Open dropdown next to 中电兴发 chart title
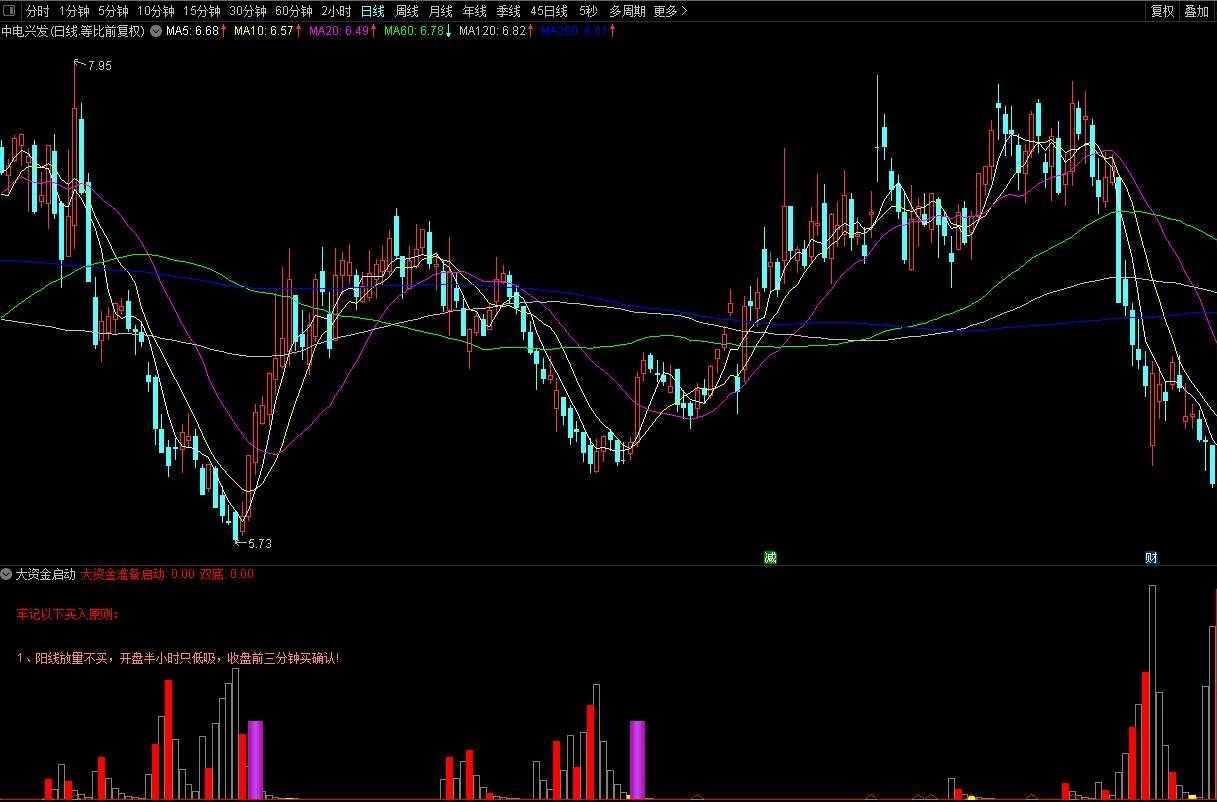The height and width of the screenshot is (802, 1217). [x=156, y=31]
